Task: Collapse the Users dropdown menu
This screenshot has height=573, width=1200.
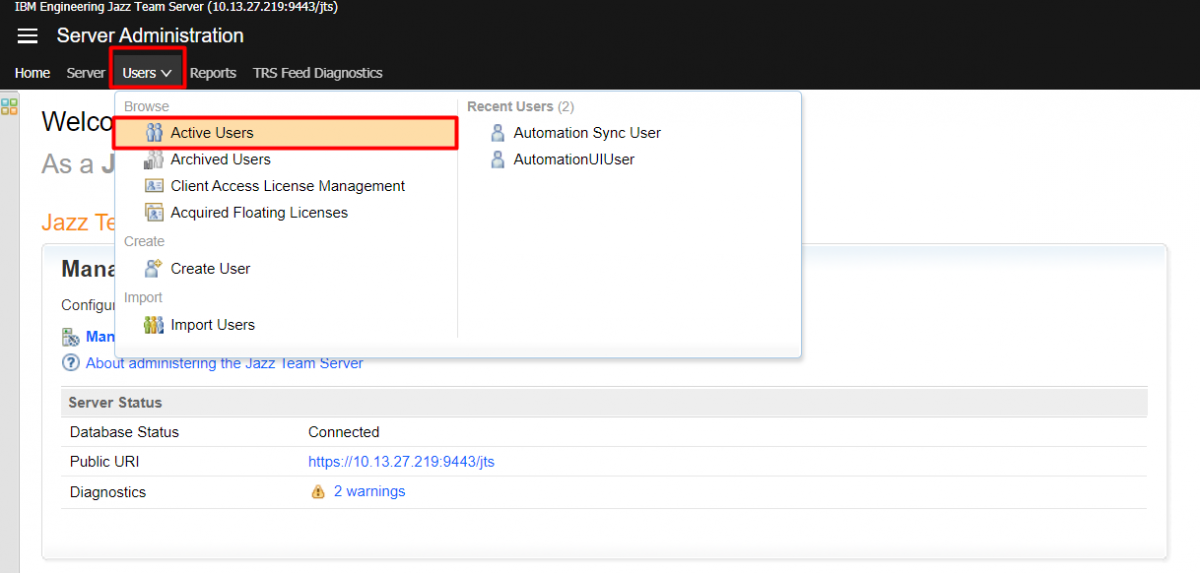Action: [147, 73]
